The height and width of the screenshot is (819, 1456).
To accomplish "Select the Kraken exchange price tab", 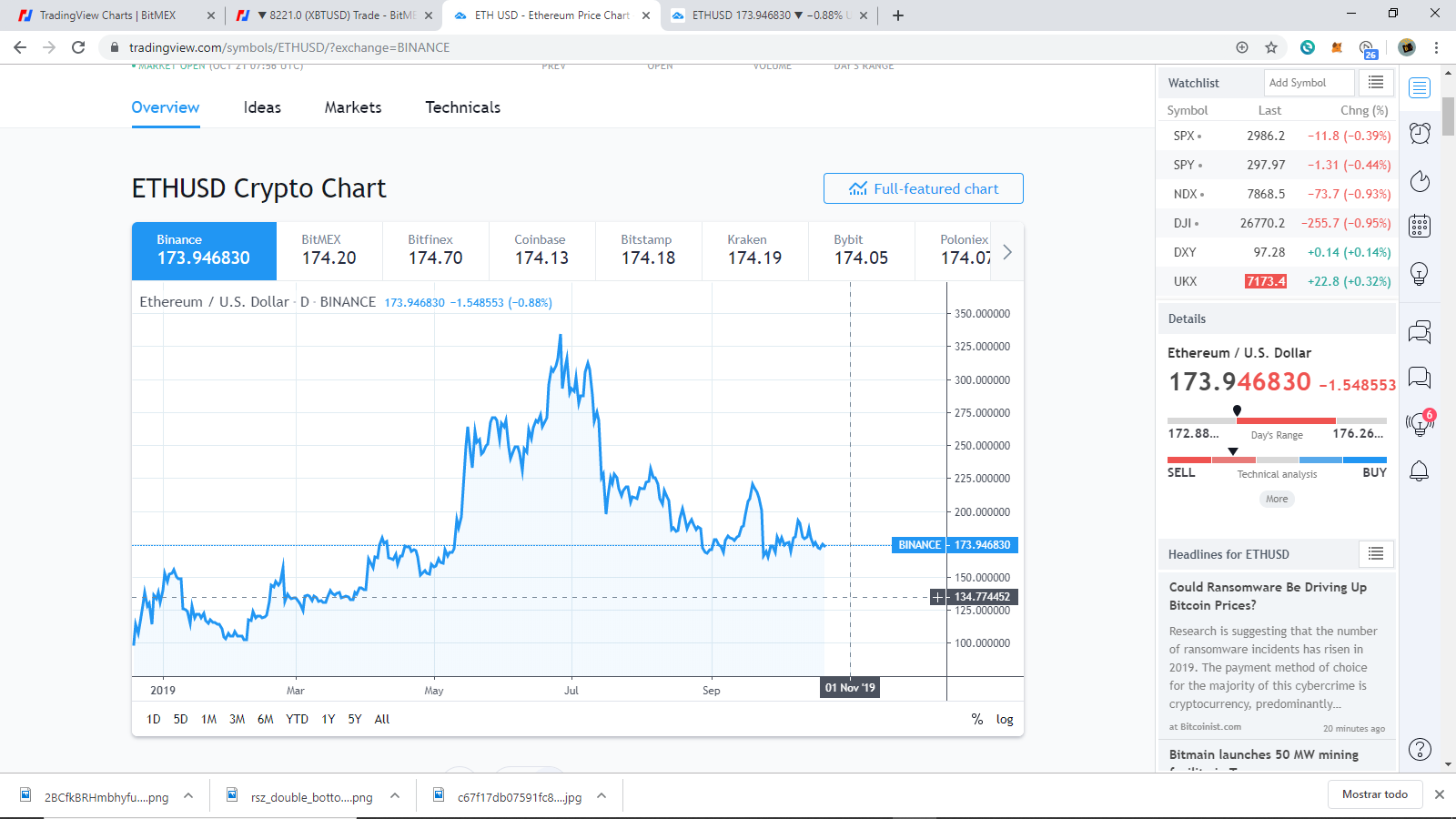I will click(x=754, y=251).
